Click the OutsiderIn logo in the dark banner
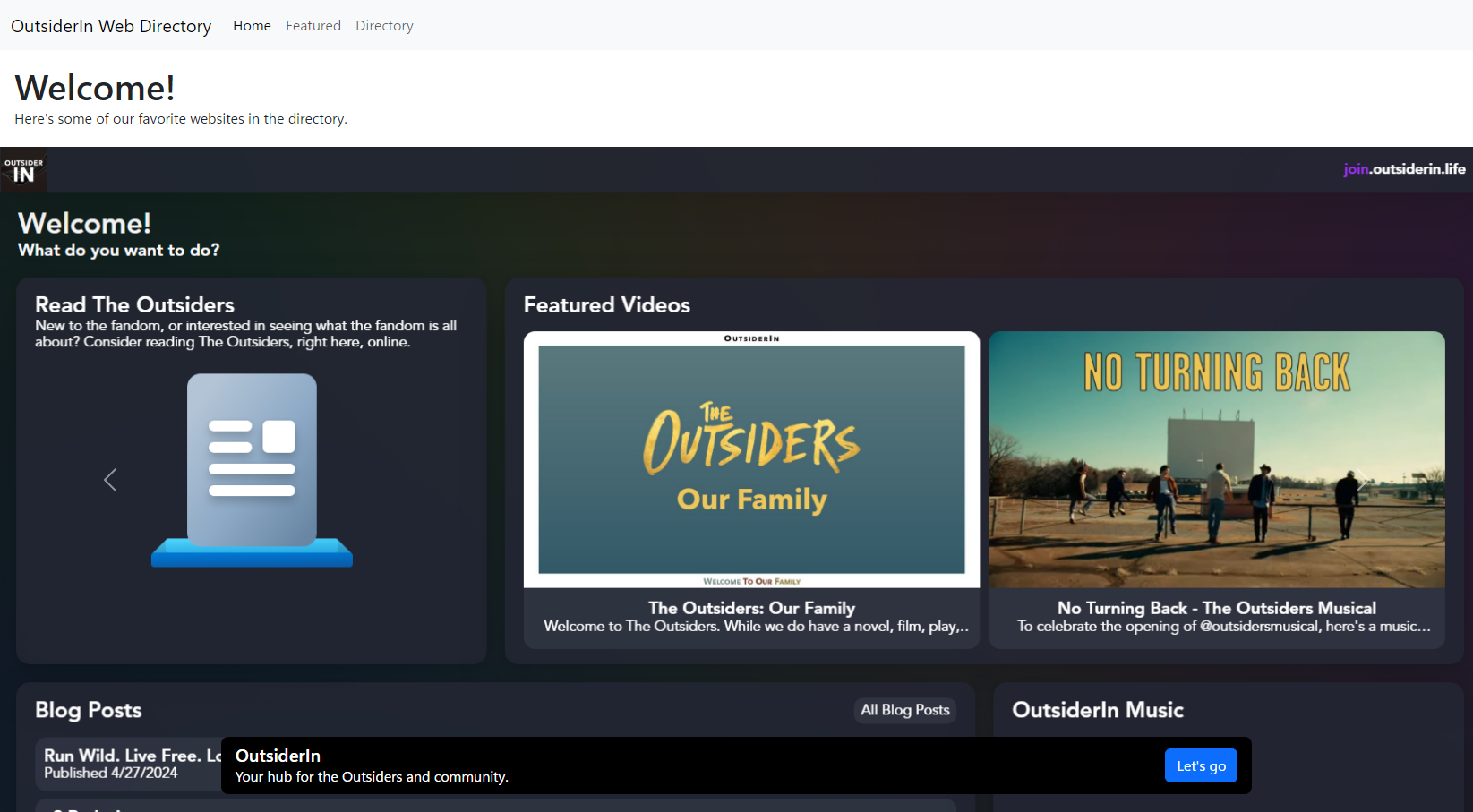The height and width of the screenshot is (812, 1473). tap(23, 170)
